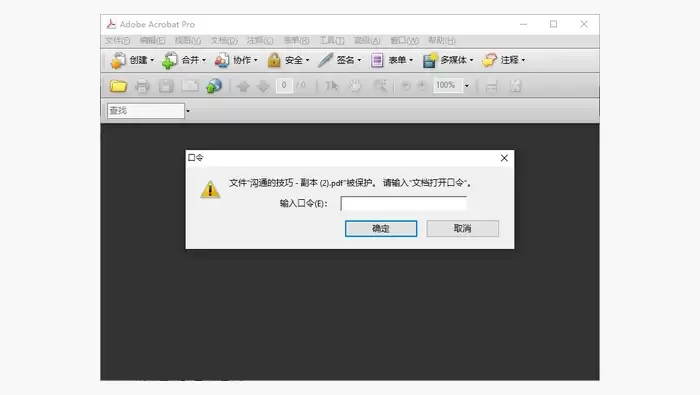This screenshot has height=395, width=700.
Task: Open the 查找 options dropdown arrow
Action: coord(188,111)
